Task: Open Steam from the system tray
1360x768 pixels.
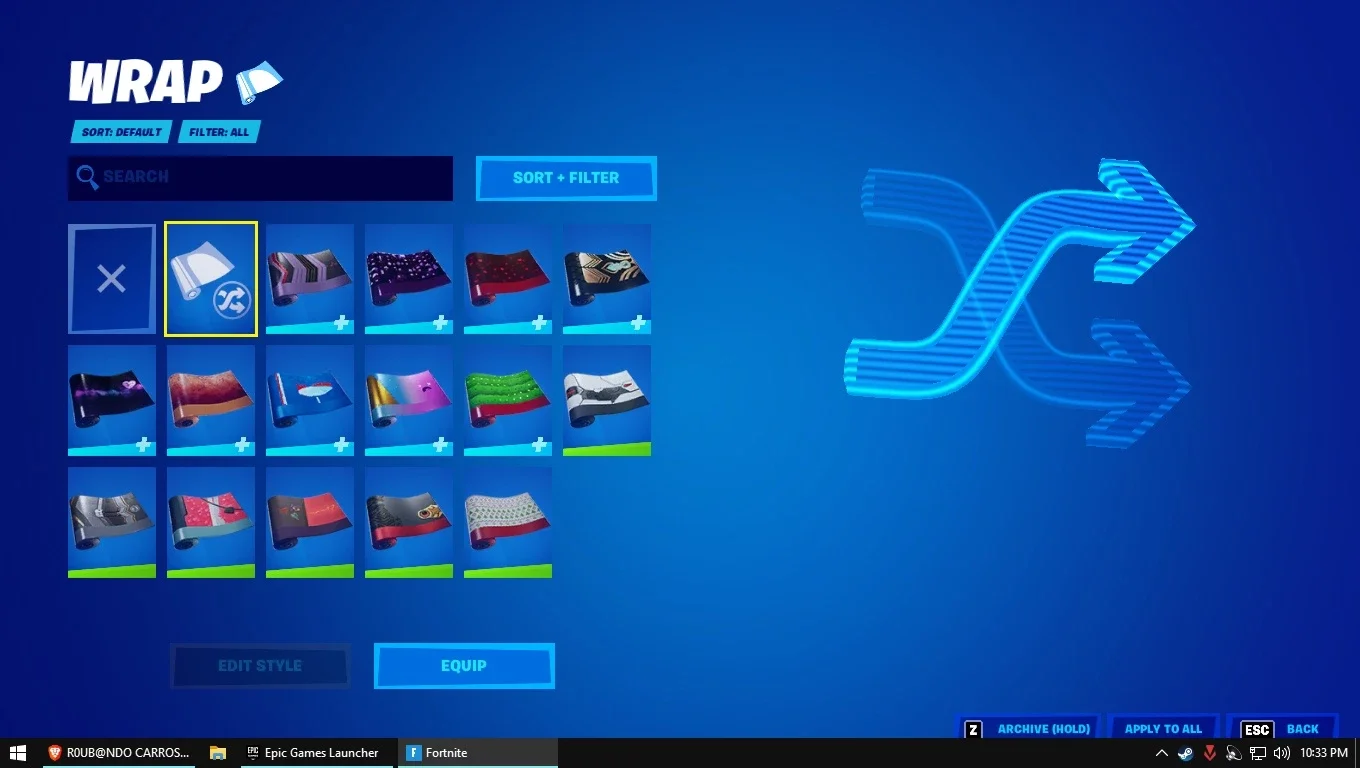Action: pos(1185,753)
